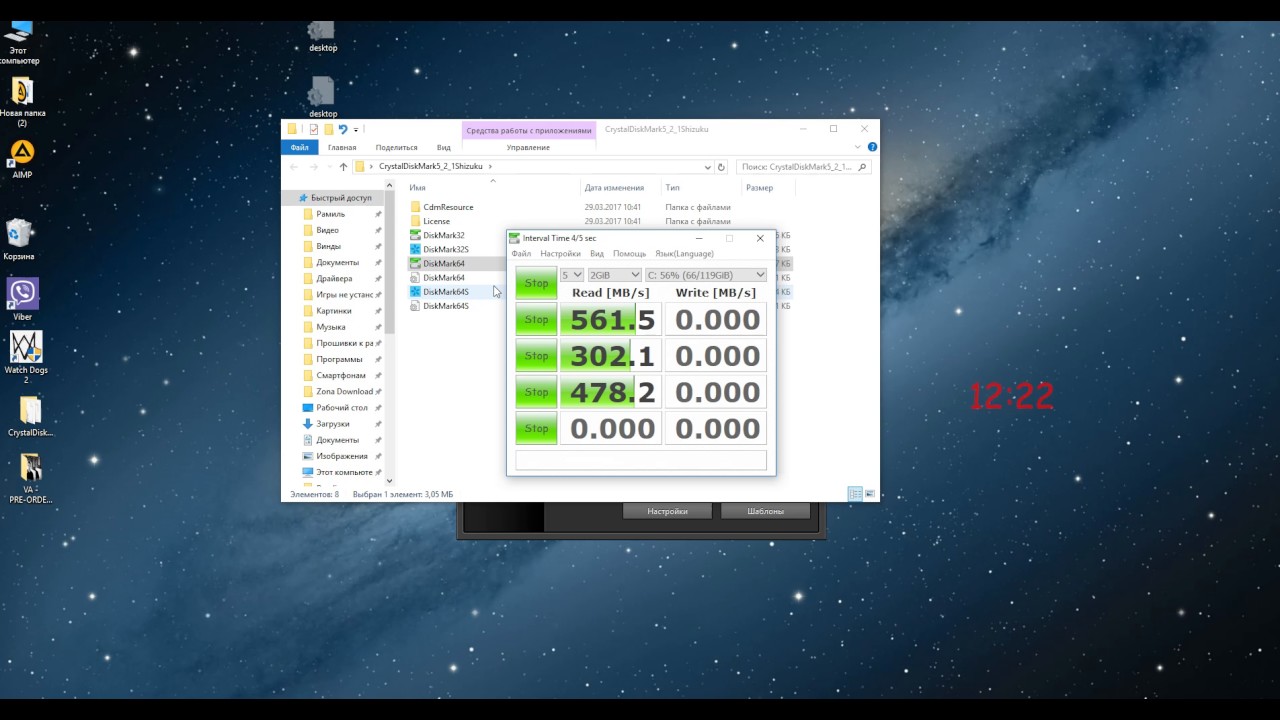Open Загрузки in the sidebar
Viewport: 1280px width, 720px height.
pyautogui.click(x=333, y=424)
